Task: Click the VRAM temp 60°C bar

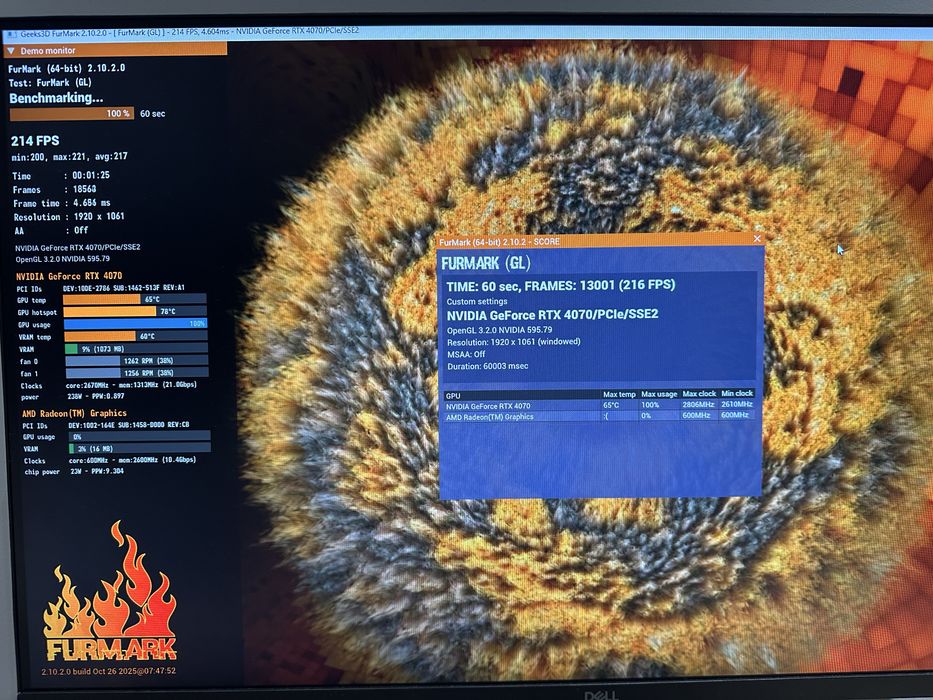Action: click(x=136, y=336)
